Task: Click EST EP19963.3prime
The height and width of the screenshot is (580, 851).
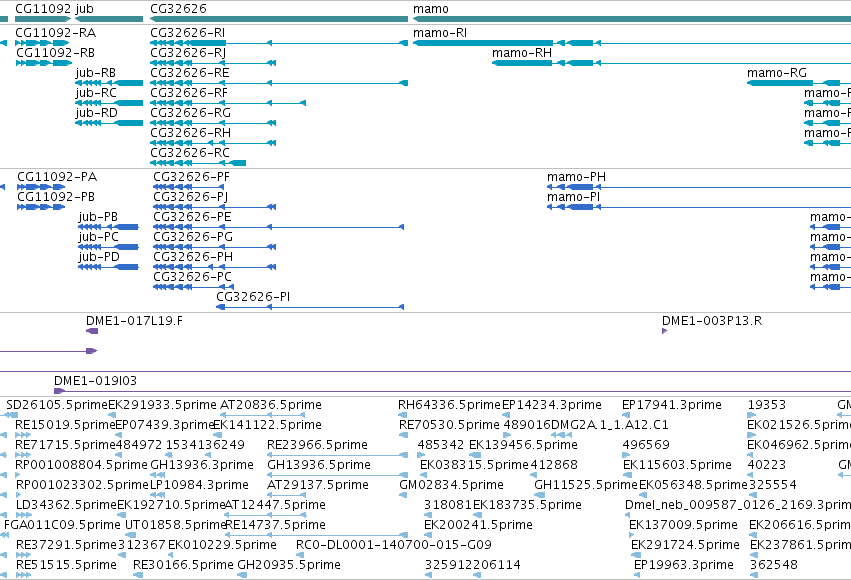Action: click(683, 565)
